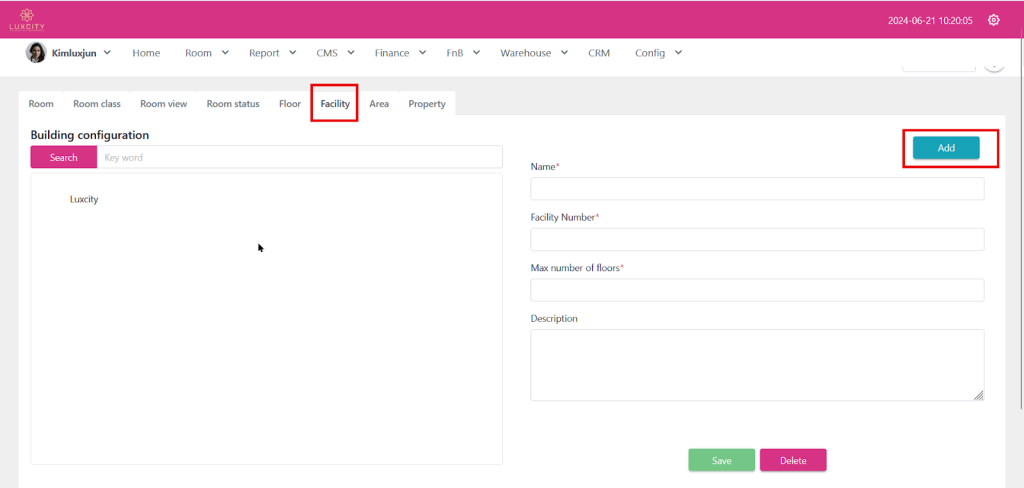This screenshot has height=488, width=1024.
Task: Go to Home in navigation bar
Action: click(146, 53)
